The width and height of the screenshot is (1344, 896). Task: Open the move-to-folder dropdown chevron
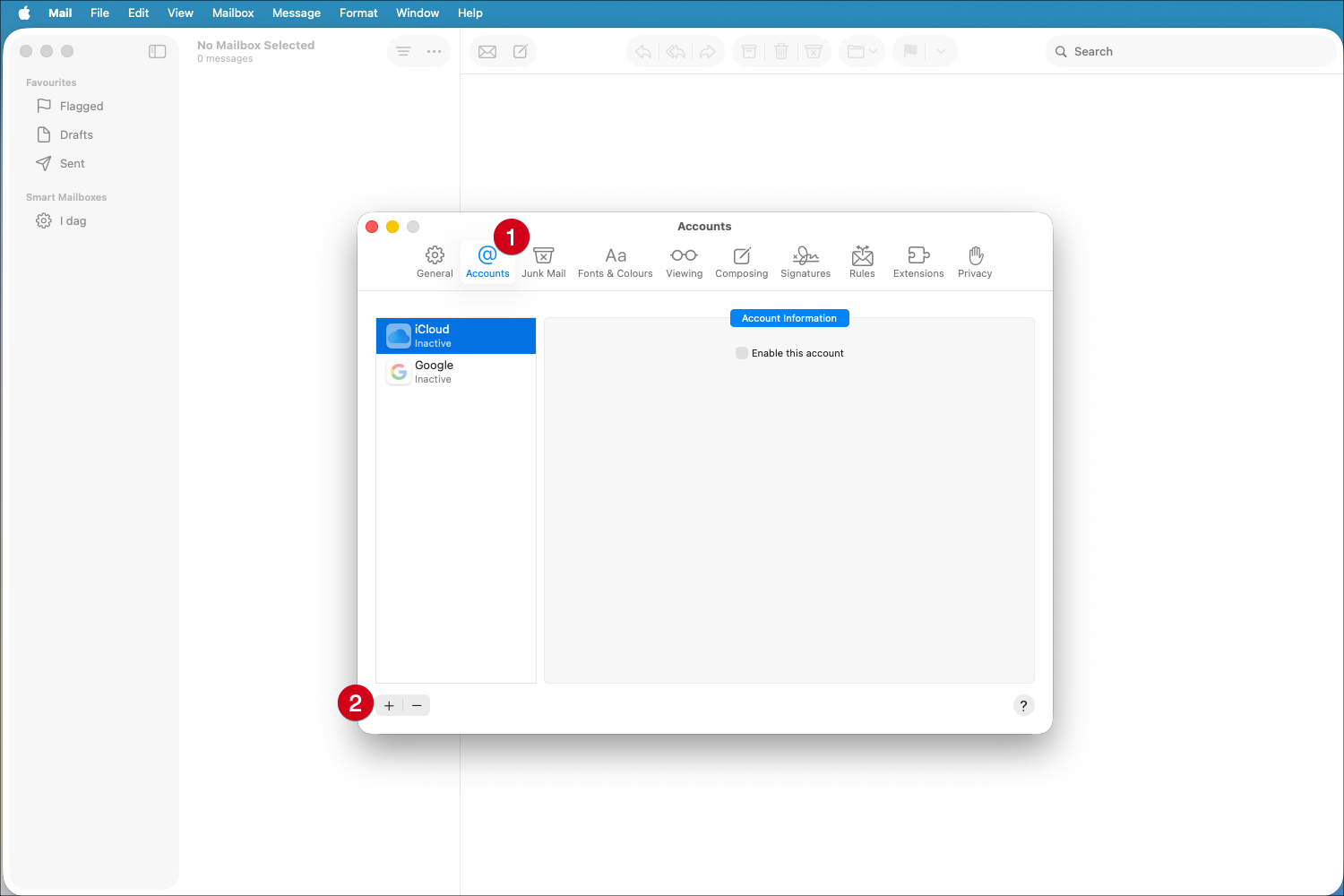(872, 51)
